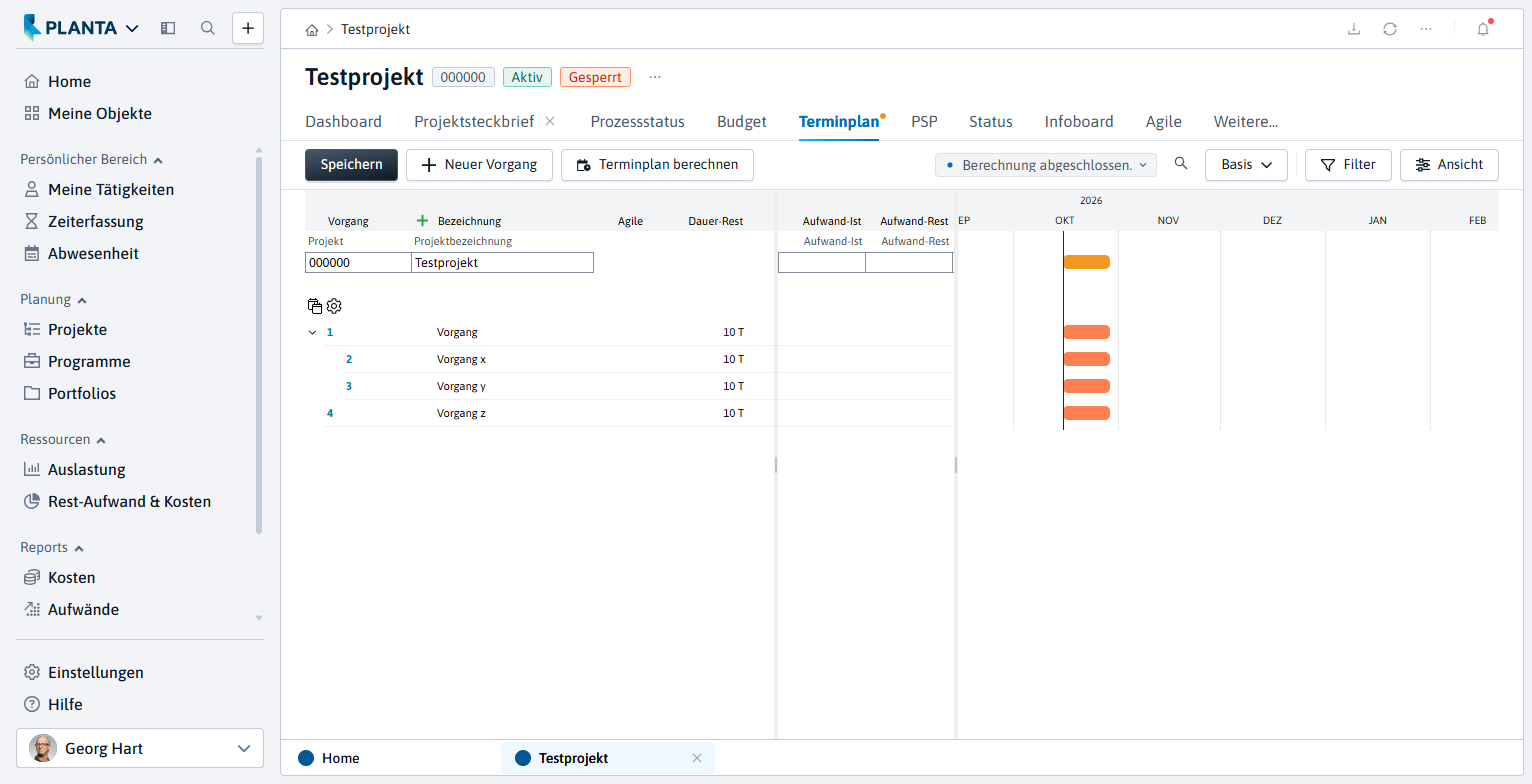Click the plus button beside the search icon
This screenshot has width=1532, height=784.
248,28
